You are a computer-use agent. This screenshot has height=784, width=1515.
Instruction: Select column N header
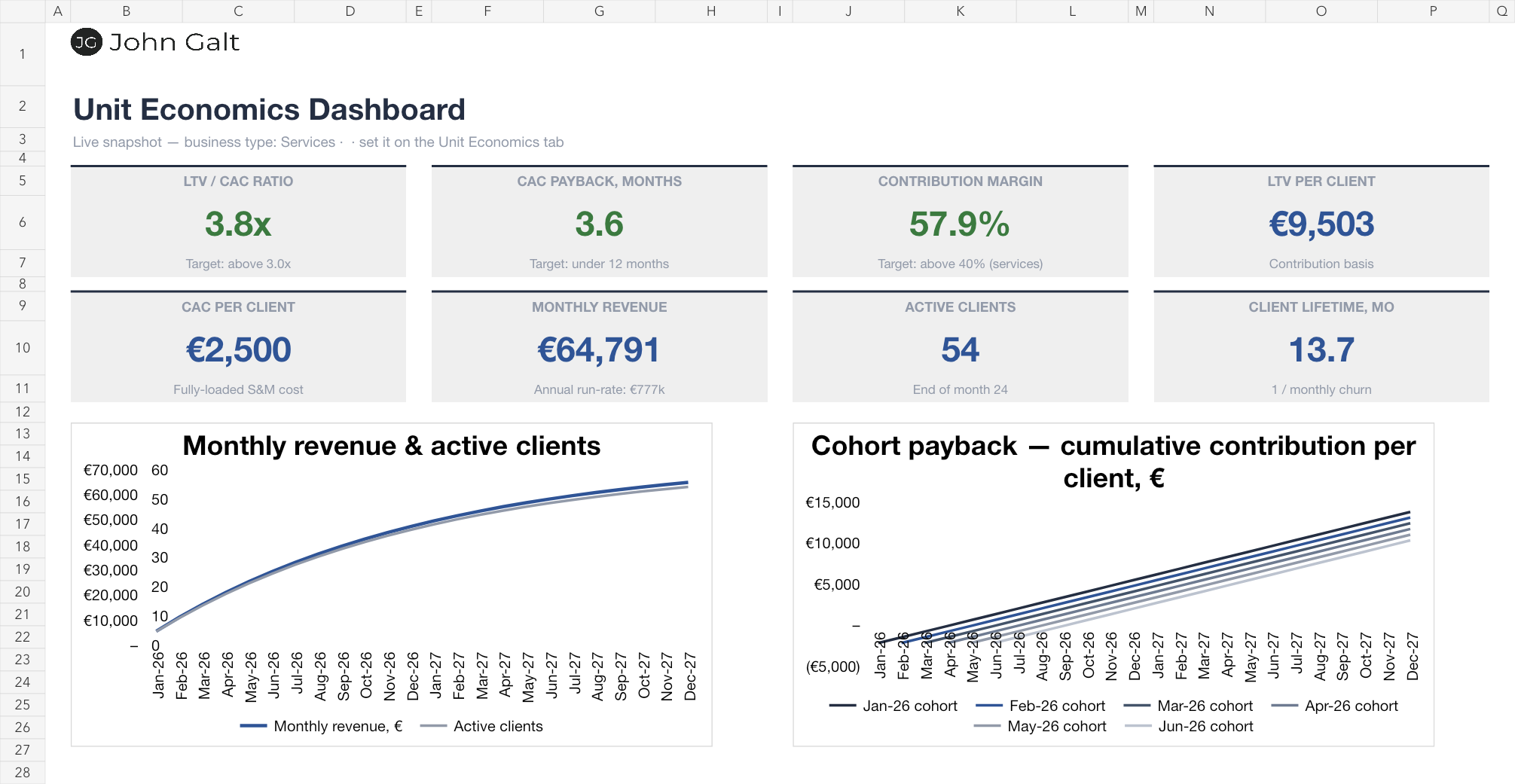point(1209,11)
